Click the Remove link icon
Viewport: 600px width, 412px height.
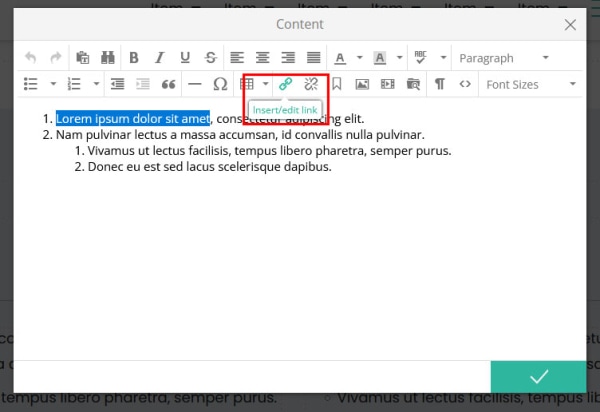pyautogui.click(x=311, y=84)
